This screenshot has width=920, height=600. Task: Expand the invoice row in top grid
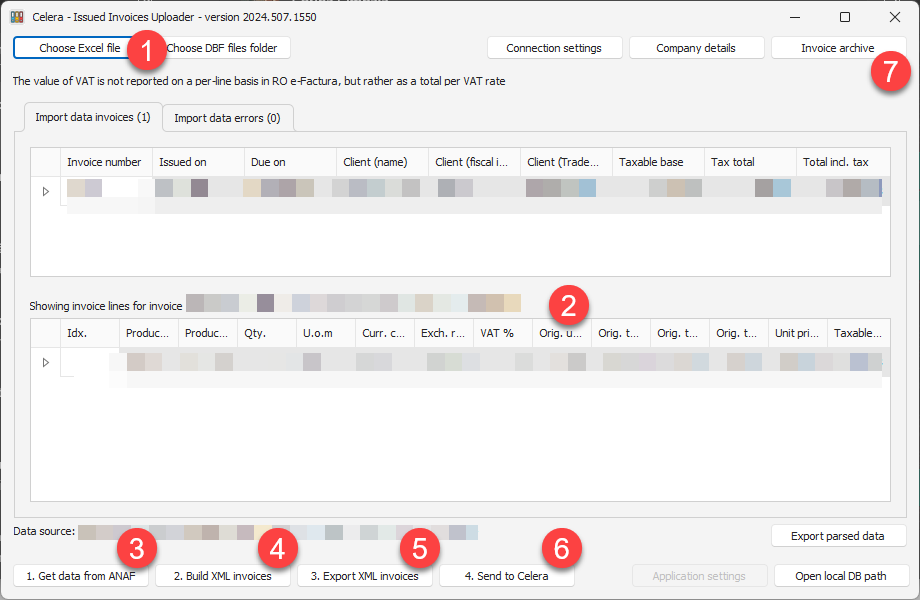point(46,192)
